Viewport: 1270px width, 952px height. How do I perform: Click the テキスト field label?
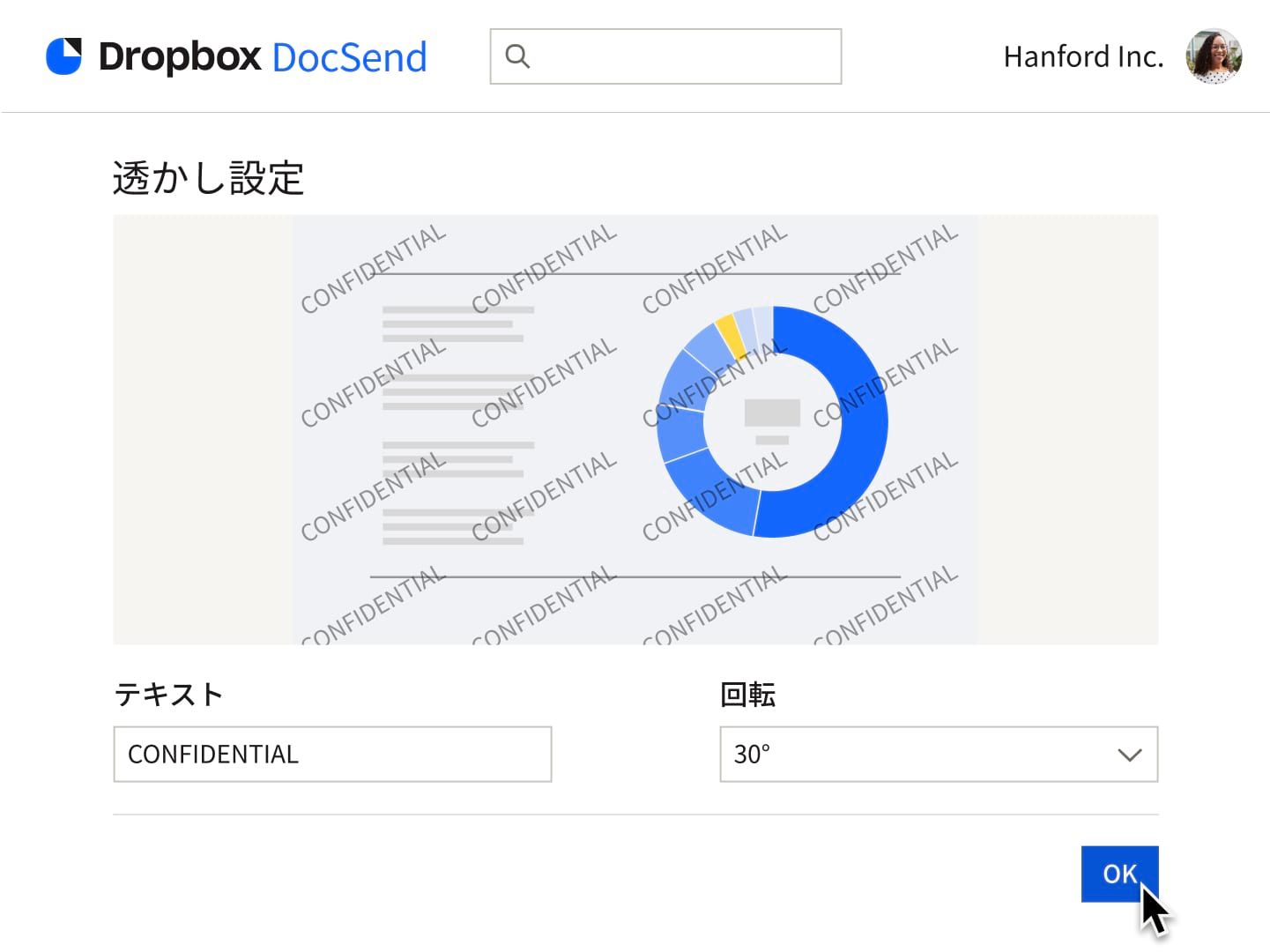click(168, 695)
